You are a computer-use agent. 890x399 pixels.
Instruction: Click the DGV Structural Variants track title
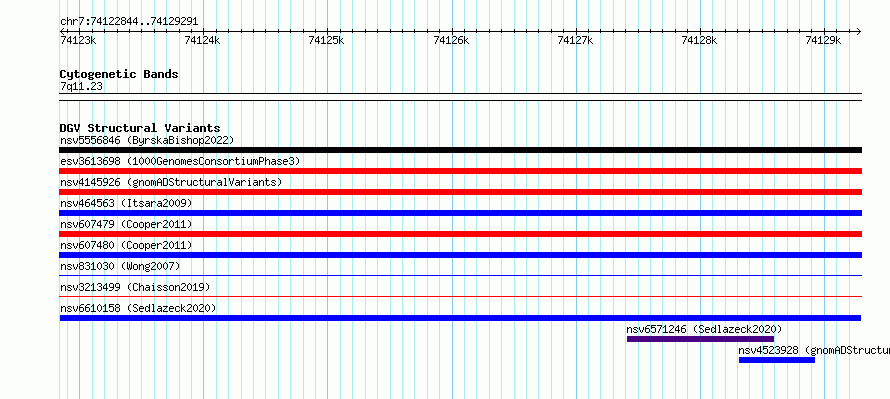(140, 128)
